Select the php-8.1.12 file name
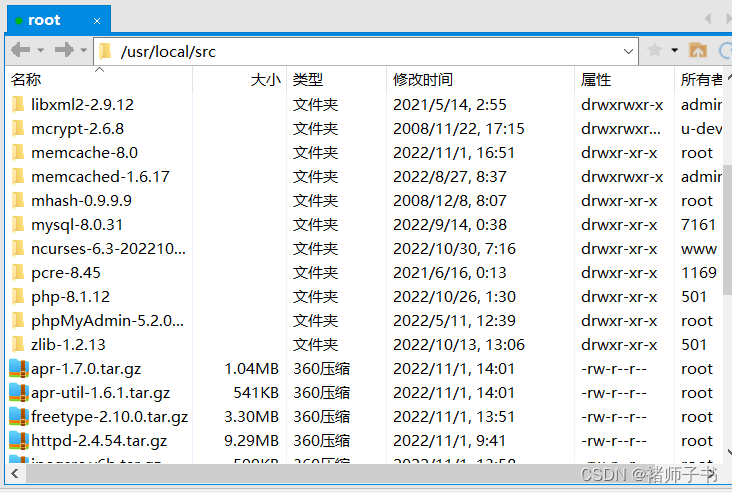 (70, 296)
